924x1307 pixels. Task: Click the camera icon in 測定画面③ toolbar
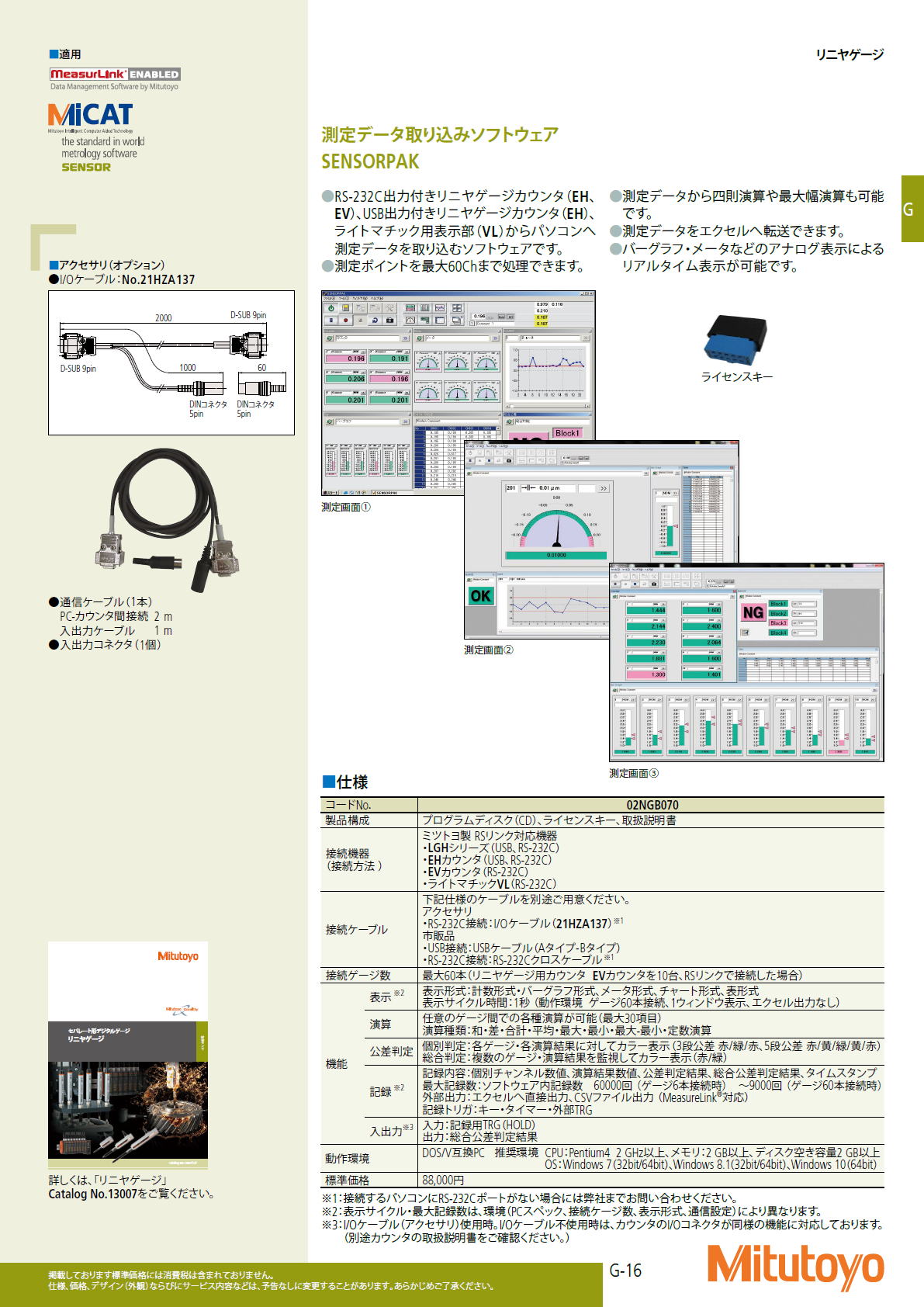coord(654,584)
